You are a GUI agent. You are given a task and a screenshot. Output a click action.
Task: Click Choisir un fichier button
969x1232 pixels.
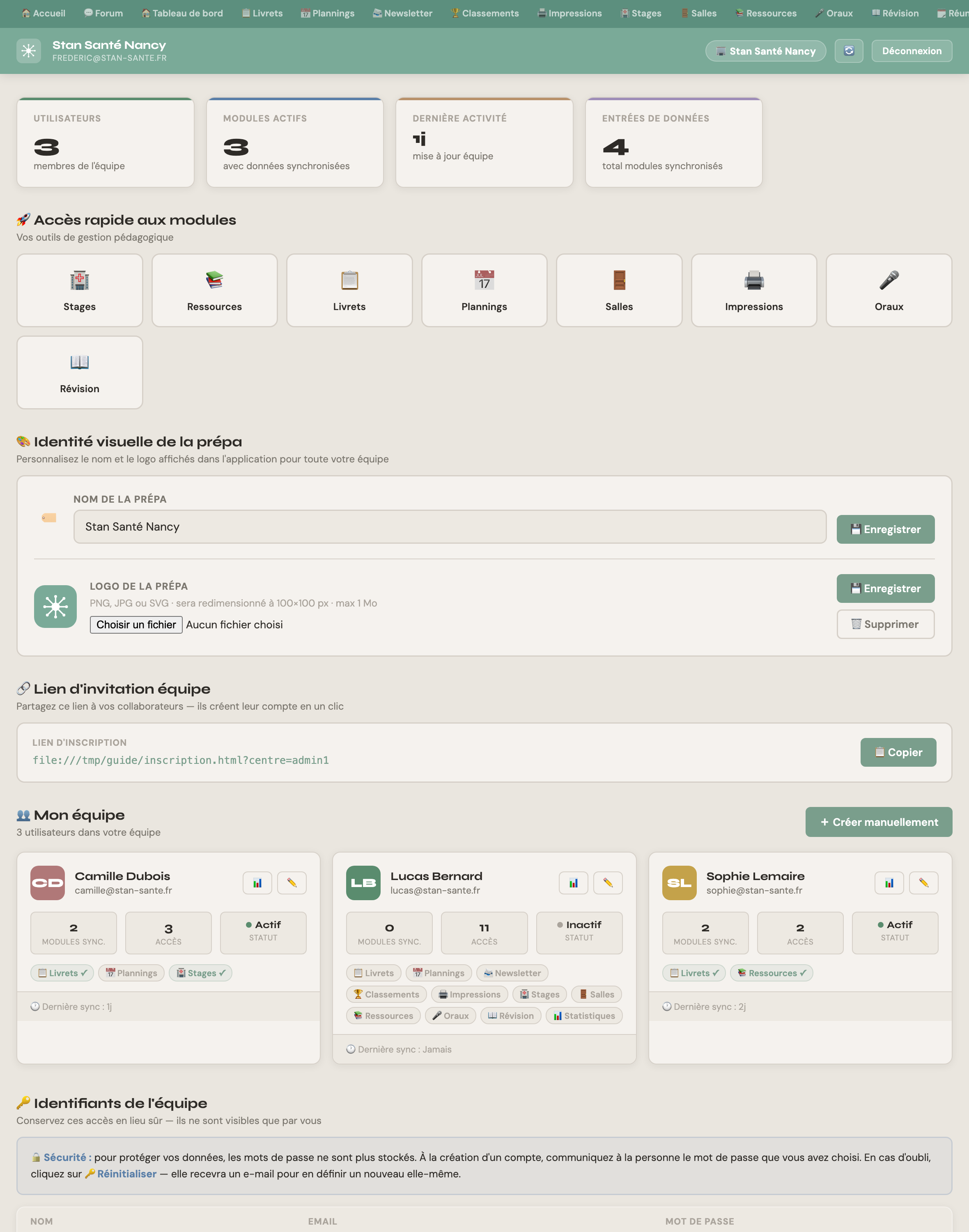click(x=136, y=625)
